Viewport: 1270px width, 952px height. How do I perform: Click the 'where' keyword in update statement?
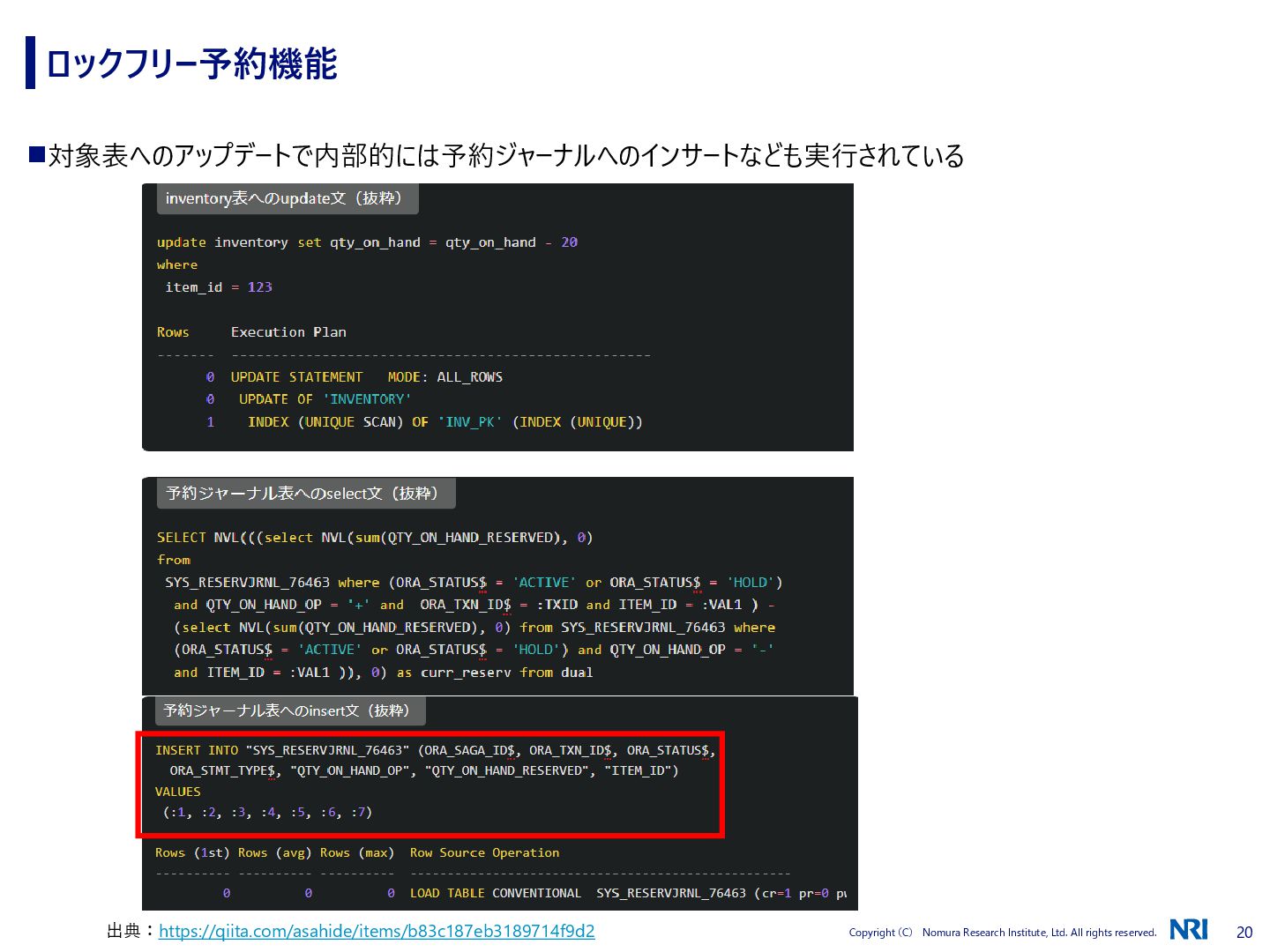[177, 264]
